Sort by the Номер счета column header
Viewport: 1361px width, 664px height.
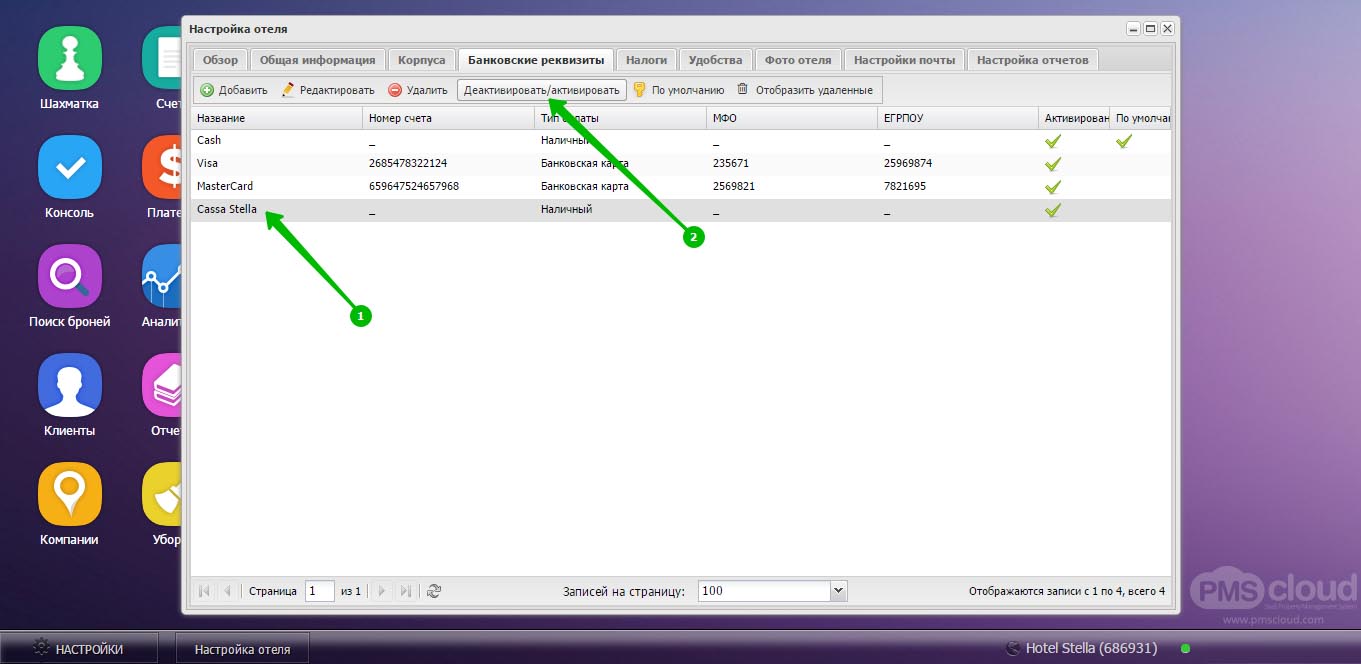tap(448, 119)
